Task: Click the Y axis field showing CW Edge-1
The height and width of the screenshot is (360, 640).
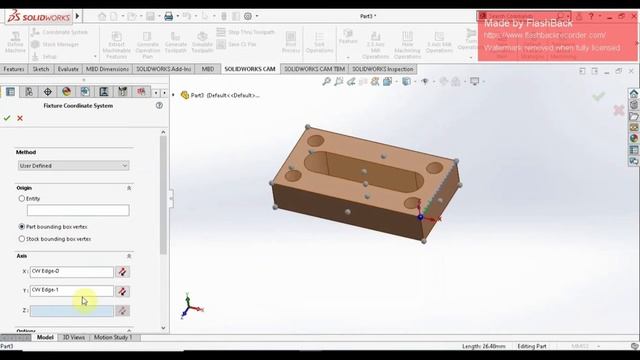Action: 71,291
